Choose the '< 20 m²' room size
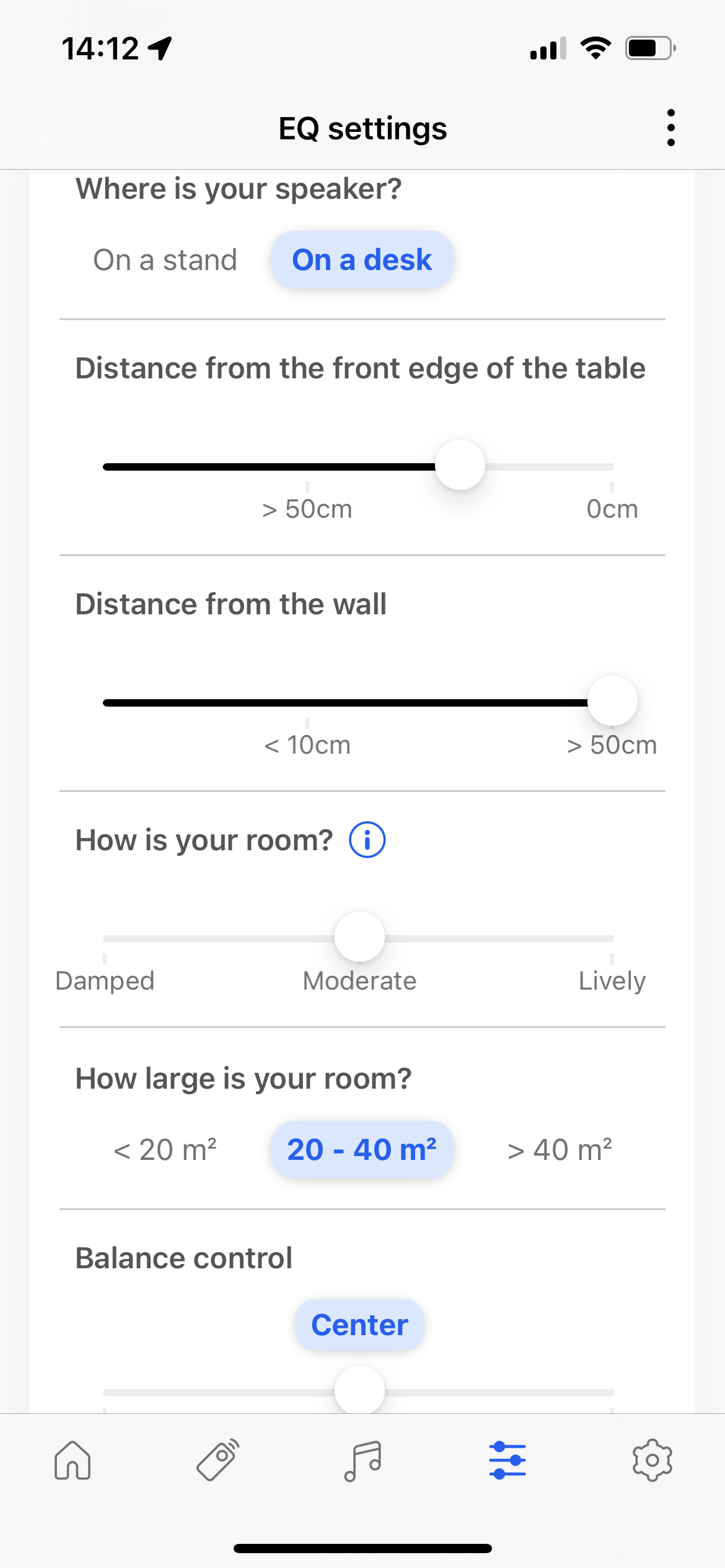 pos(165,1150)
